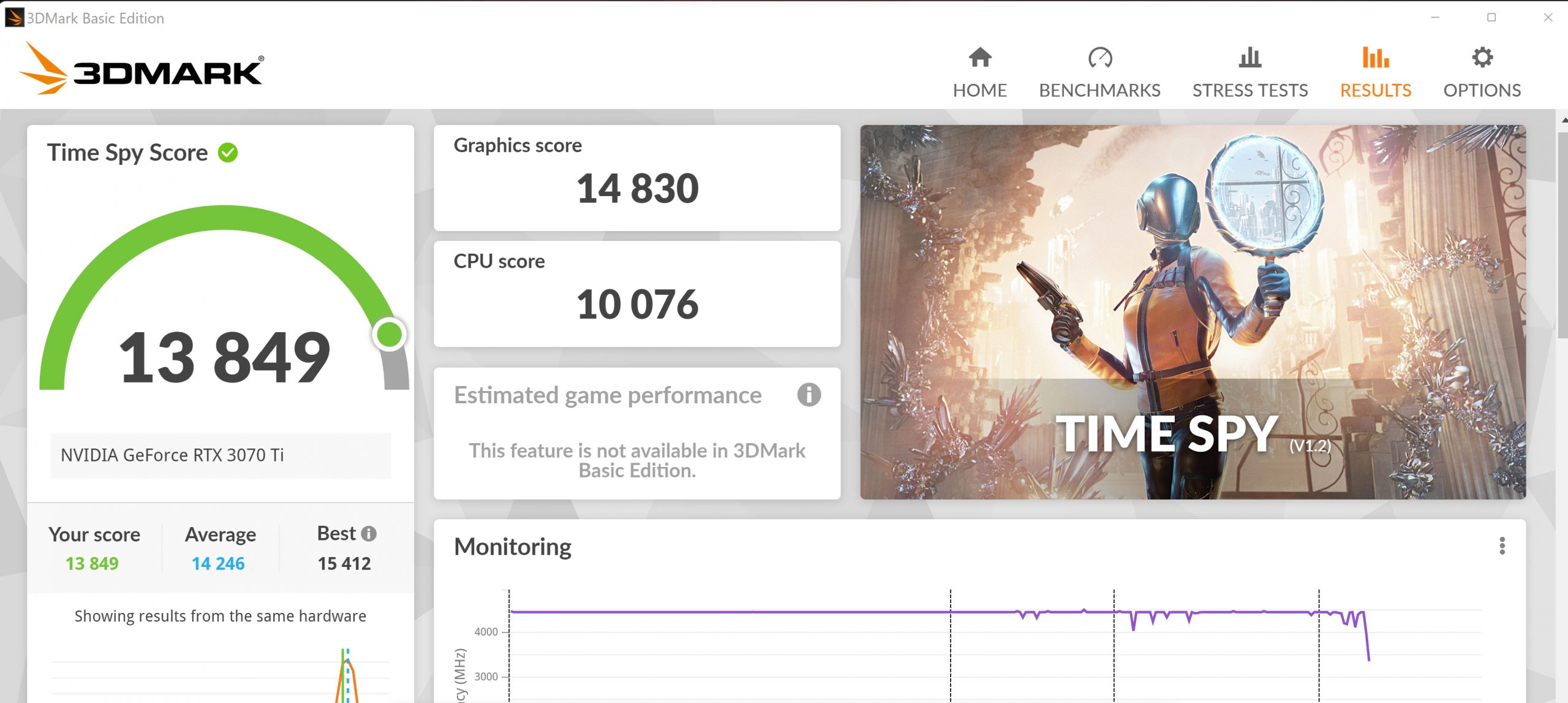This screenshot has height=703, width=1568.
Task: Click the Time Spy artwork thumbnail
Action: pyautogui.click(x=1193, y=312)
